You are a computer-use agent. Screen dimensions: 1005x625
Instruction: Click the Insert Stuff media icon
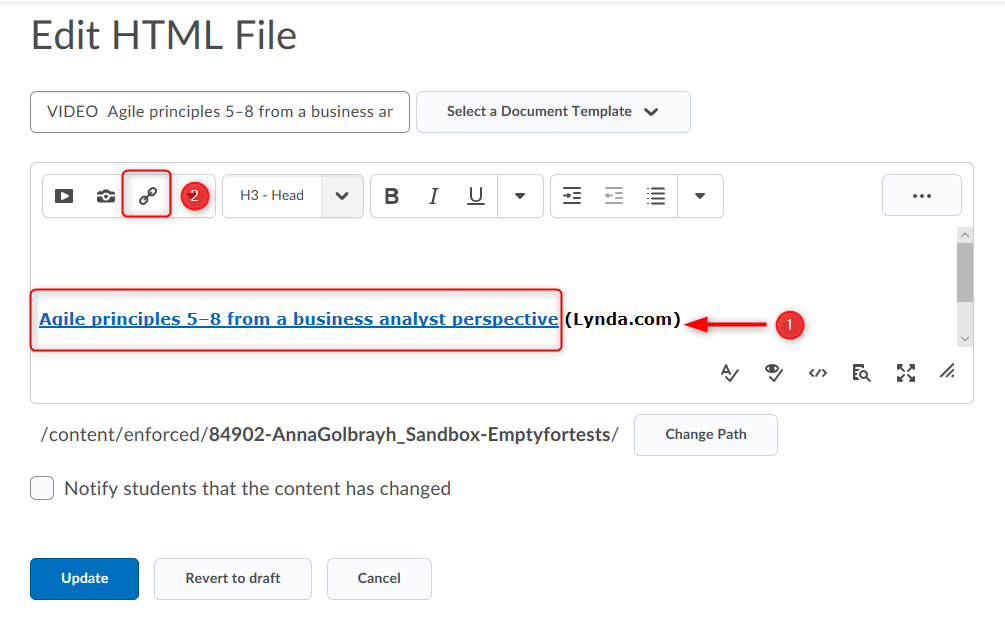pyautogui.click(x=64, y=196)
